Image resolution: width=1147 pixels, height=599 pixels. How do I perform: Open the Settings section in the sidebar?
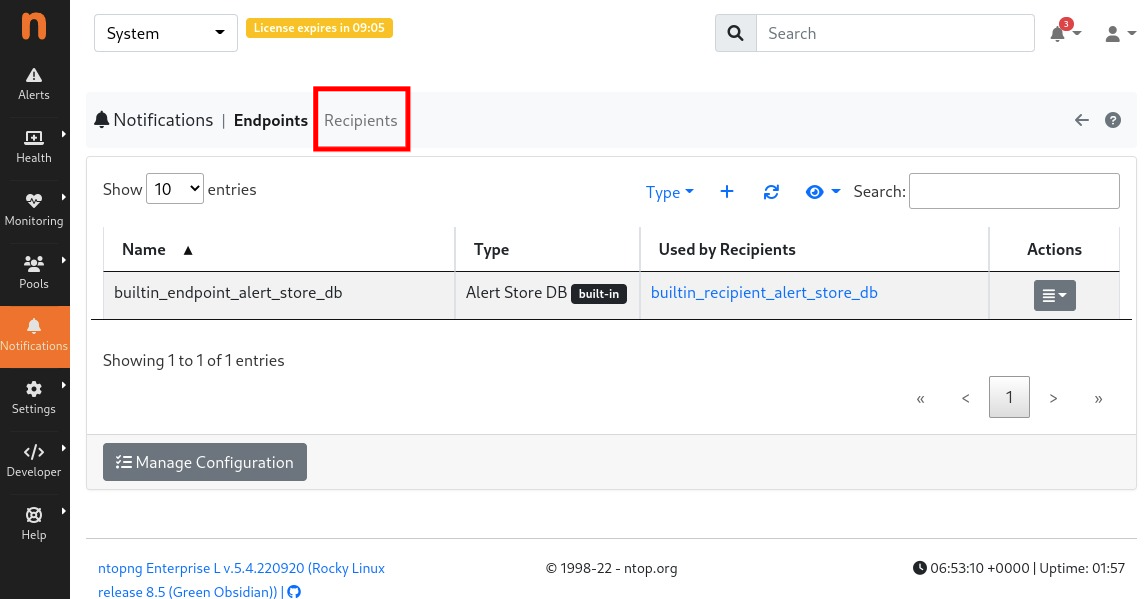(x=33, y=397)
